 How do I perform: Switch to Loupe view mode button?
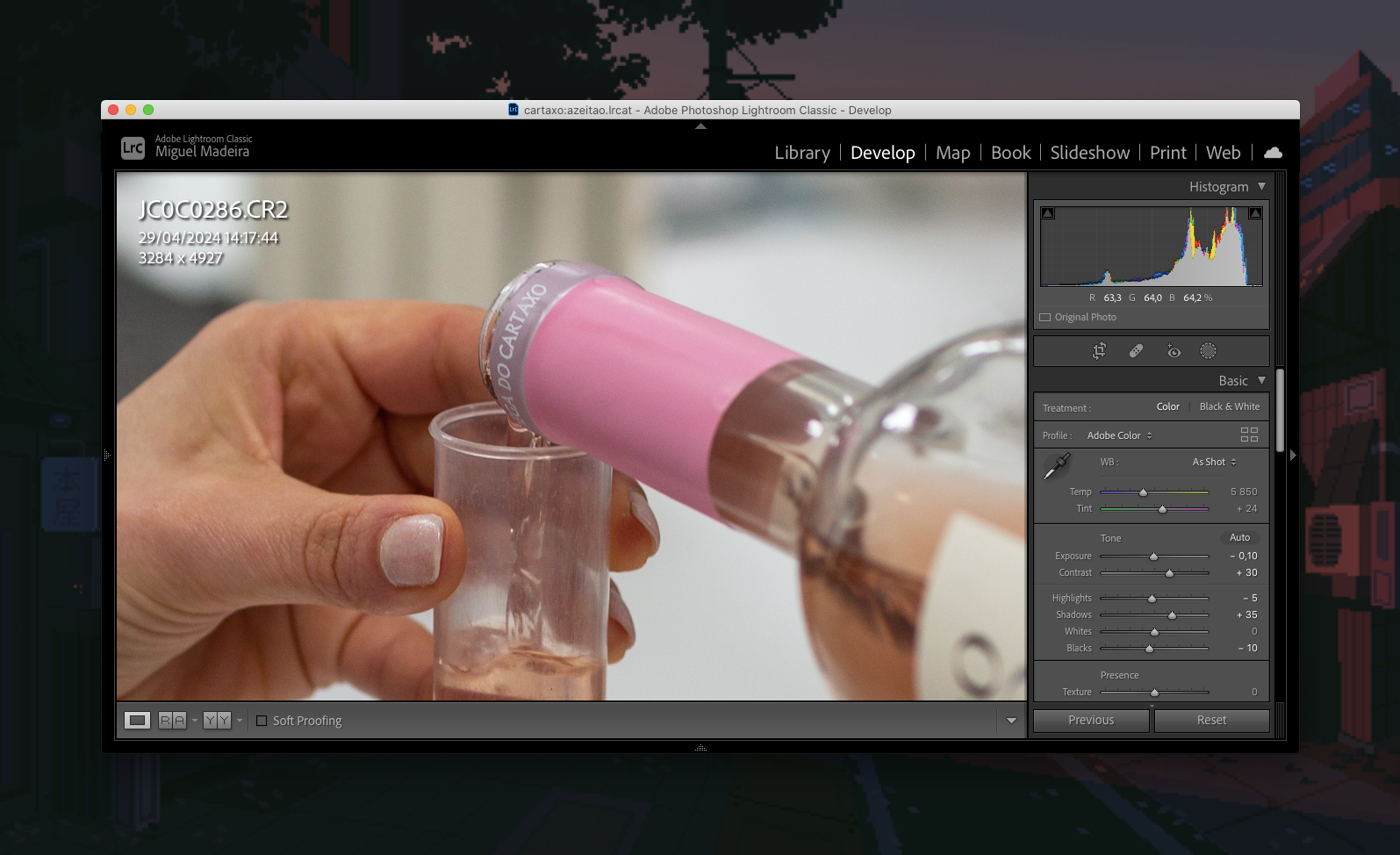click(x=138, y=721)
